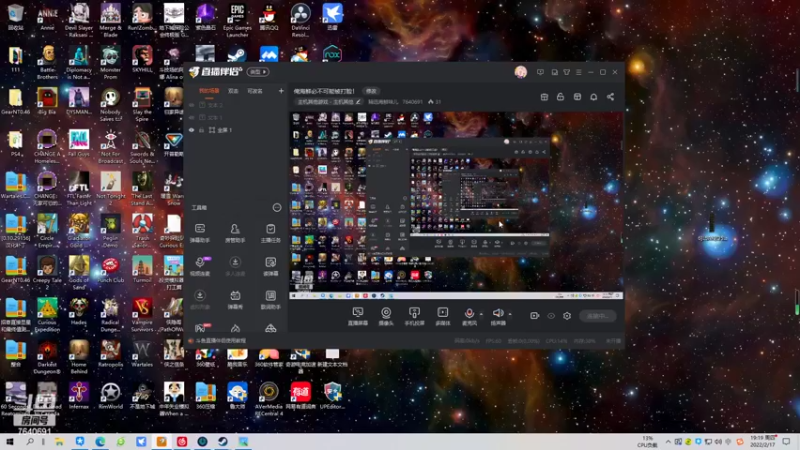800x450 pixels.
Task: Toggle the room lock icon in stream header
Action: point(560,97)
